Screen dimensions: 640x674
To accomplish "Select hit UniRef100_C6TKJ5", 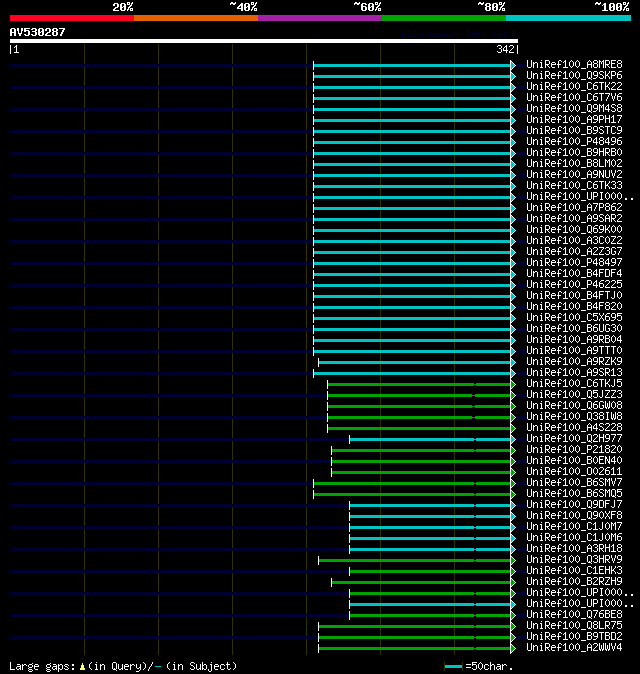I will pyautogui.click(x=574, y=383).
